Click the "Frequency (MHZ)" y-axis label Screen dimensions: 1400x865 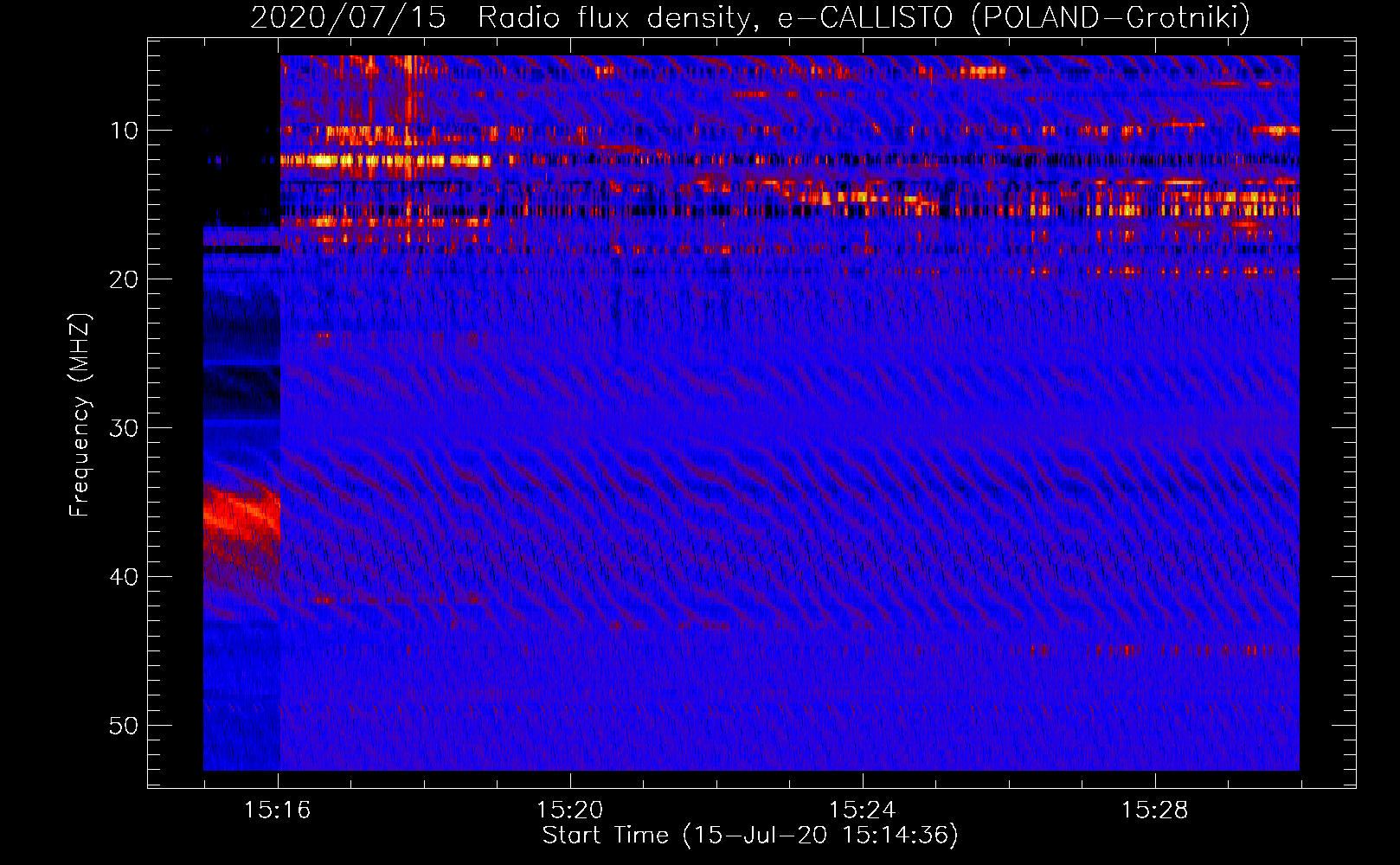(x=80, y=415)
